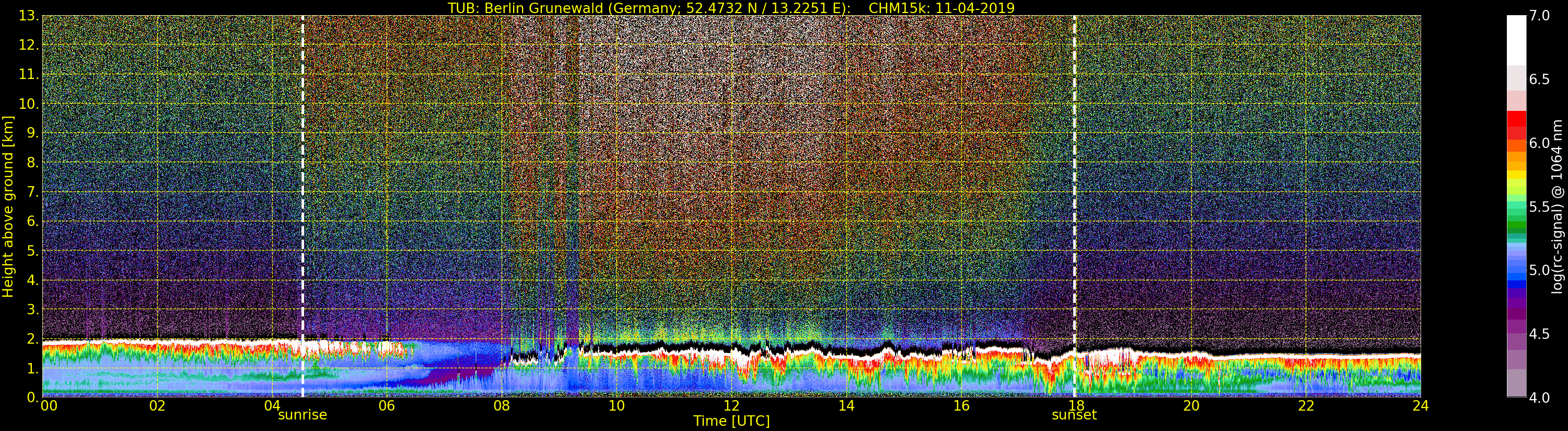
Task: Click the 24 tick label on time axis
Action: coord(1420,406)
